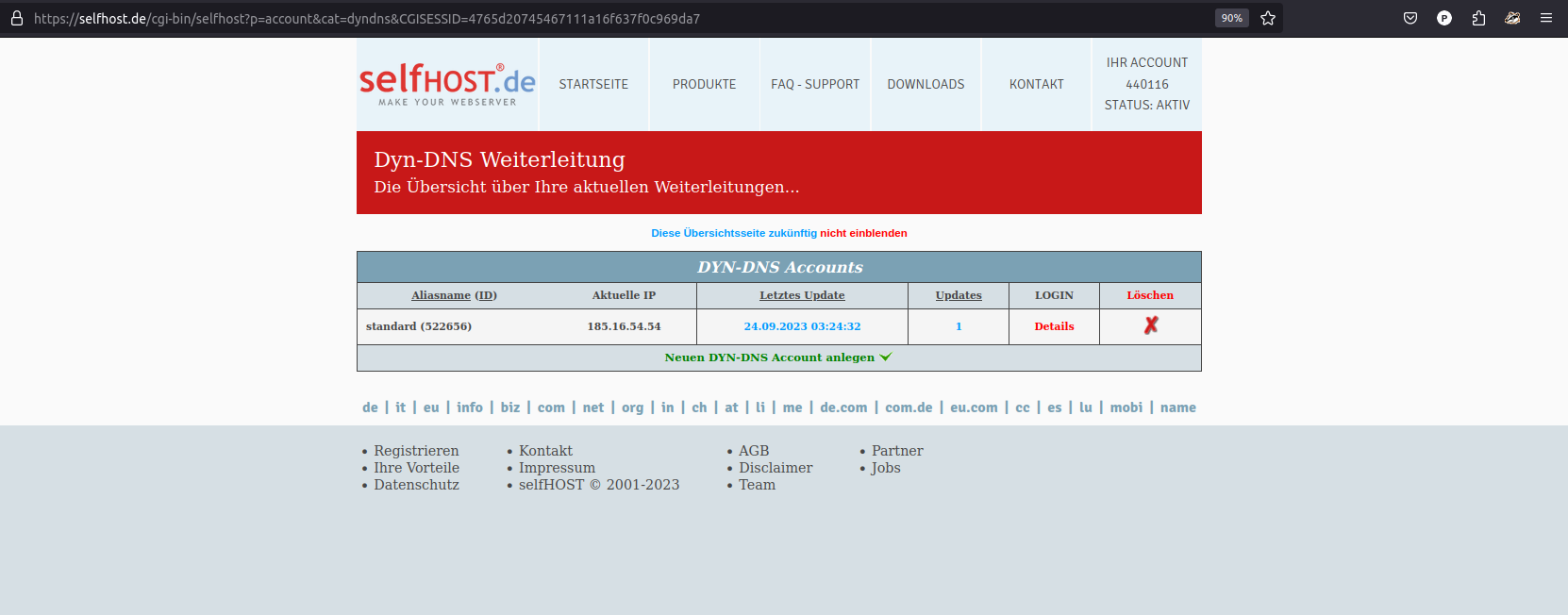This screenshot has width=1568, height=615.
Task: Click the nicht einblenden link
Action: point(863,233)
